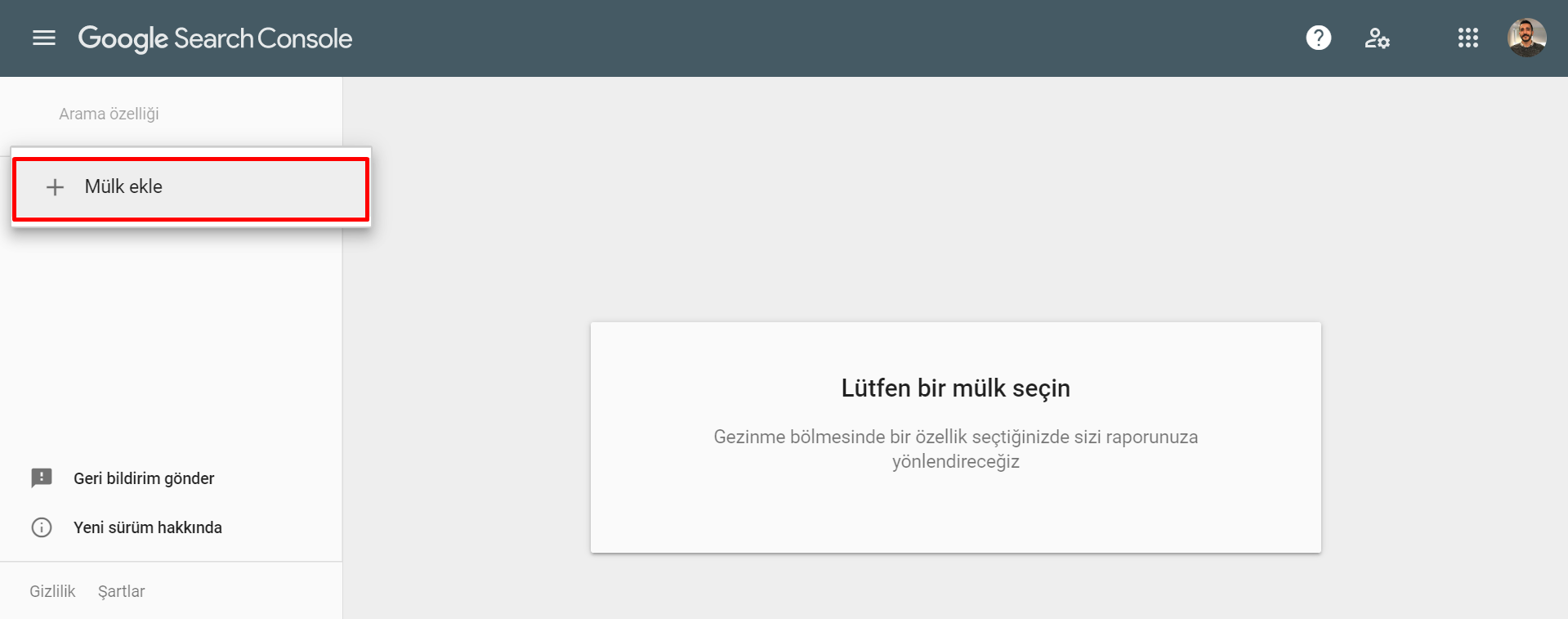Open user and permission settings icon

point(1377,38)
